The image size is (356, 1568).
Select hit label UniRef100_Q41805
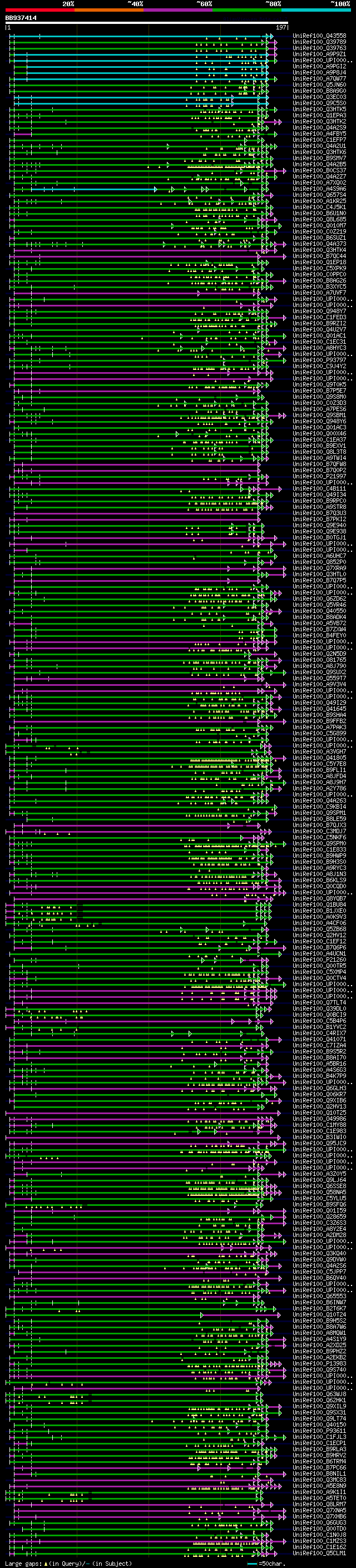click(319, 758)
